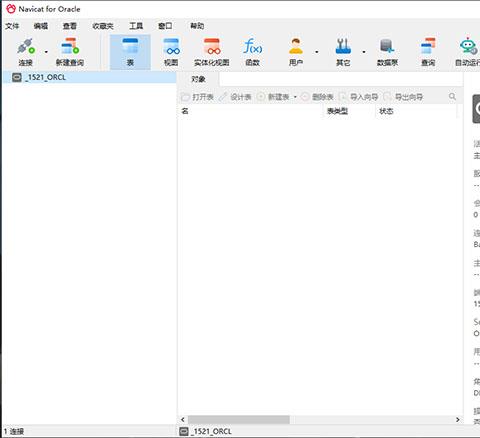480x438 pixels.
Task: Click the _1521_ORCL status bar label
Action: 211,431
